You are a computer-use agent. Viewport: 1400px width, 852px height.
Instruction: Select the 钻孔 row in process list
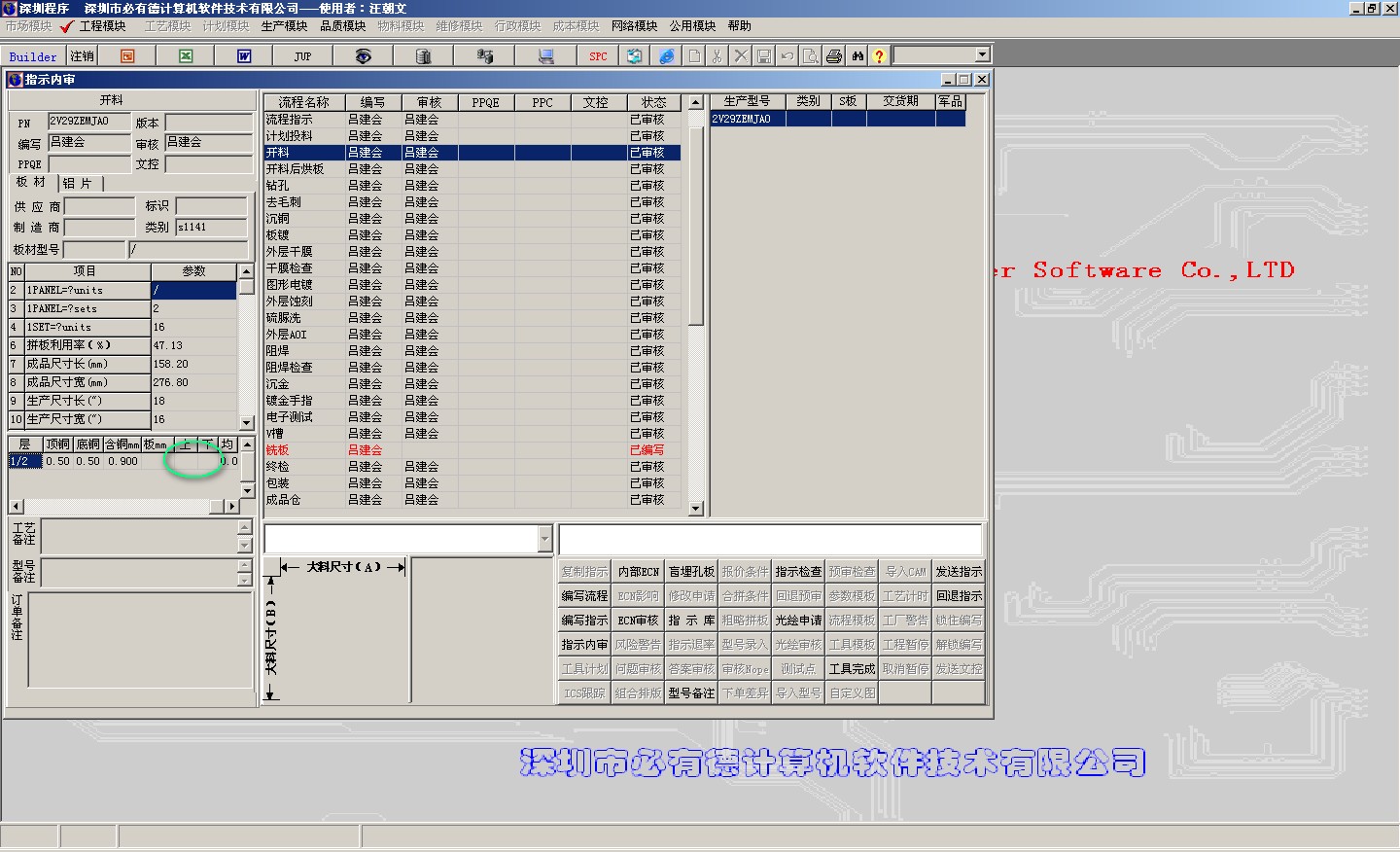472,186
